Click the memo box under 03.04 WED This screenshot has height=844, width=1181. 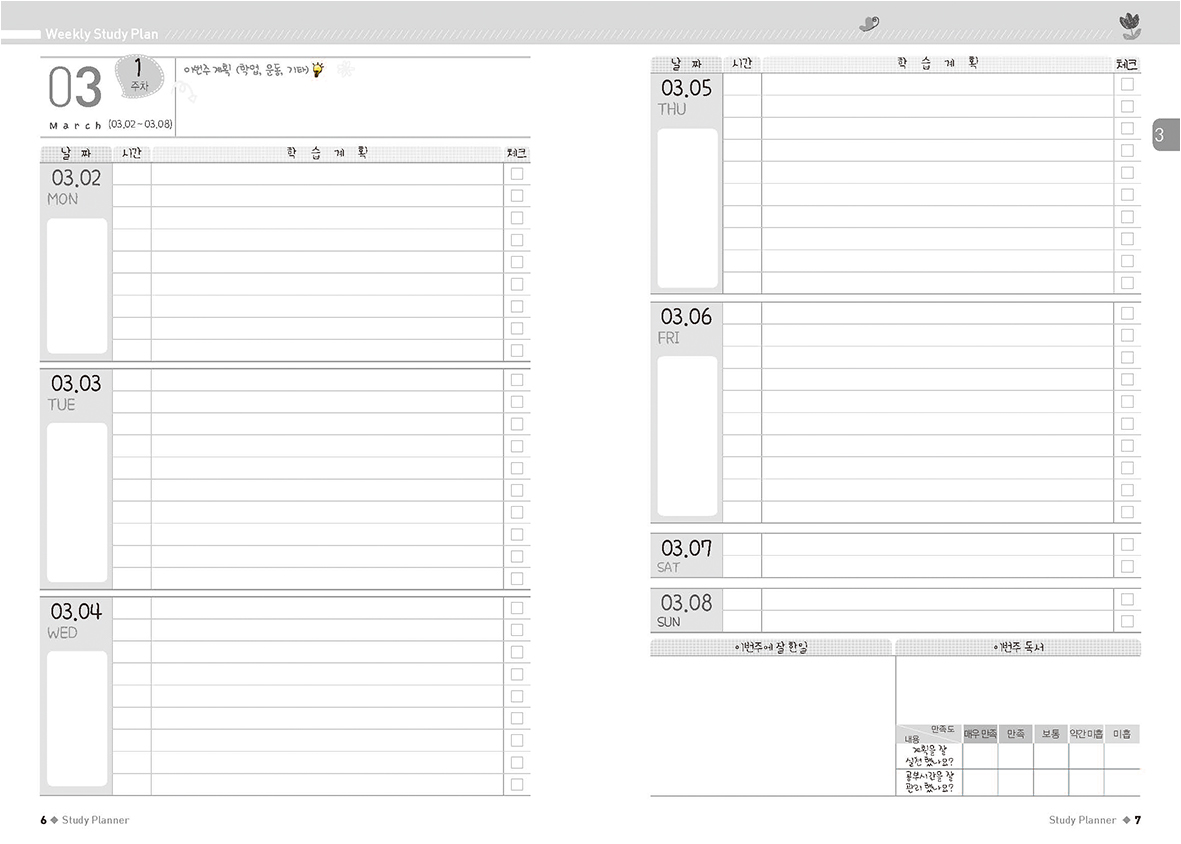click(77, 717)
